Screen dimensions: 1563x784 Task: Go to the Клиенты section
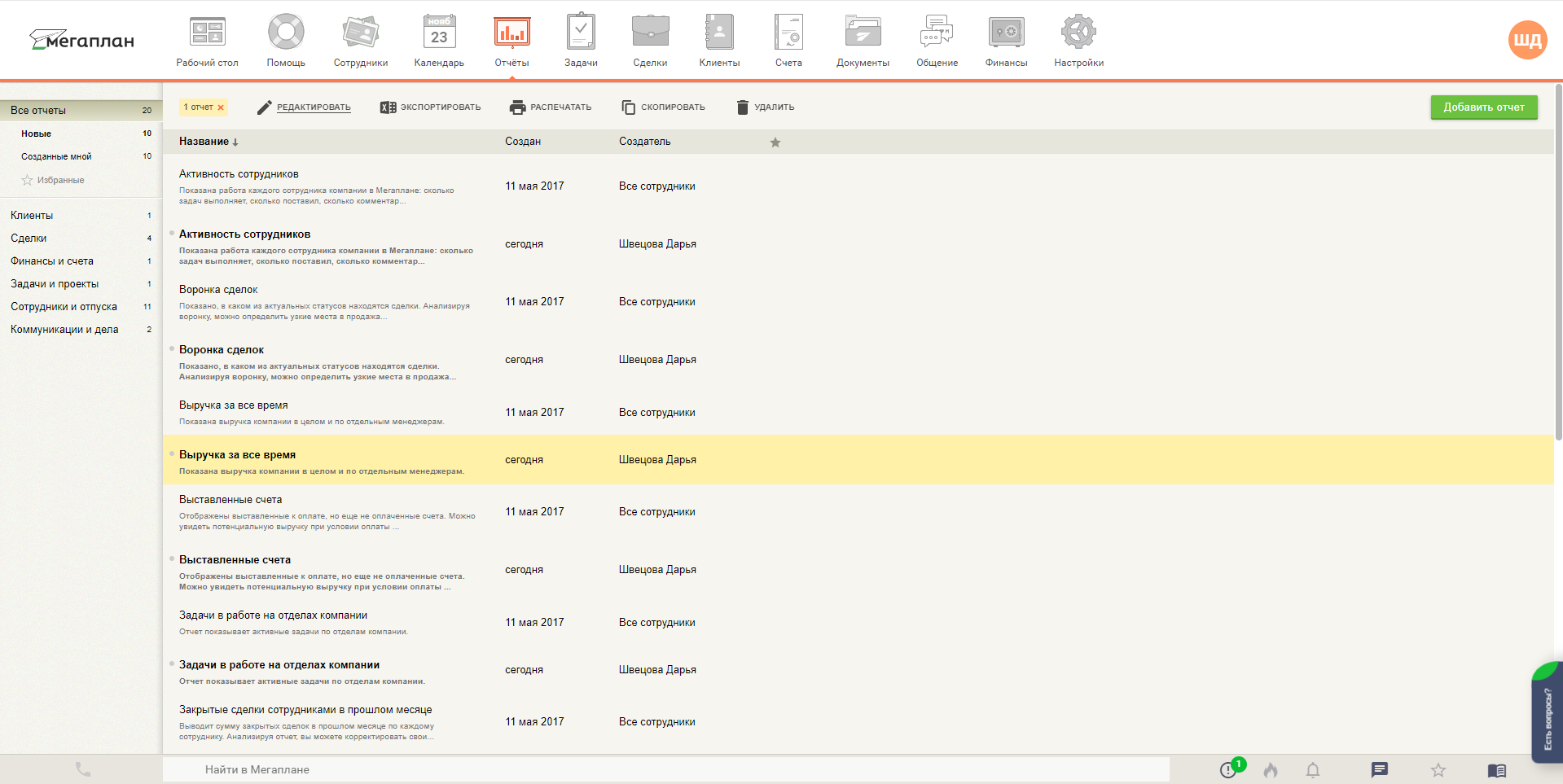pyautogui.click(x=719, y=40)
